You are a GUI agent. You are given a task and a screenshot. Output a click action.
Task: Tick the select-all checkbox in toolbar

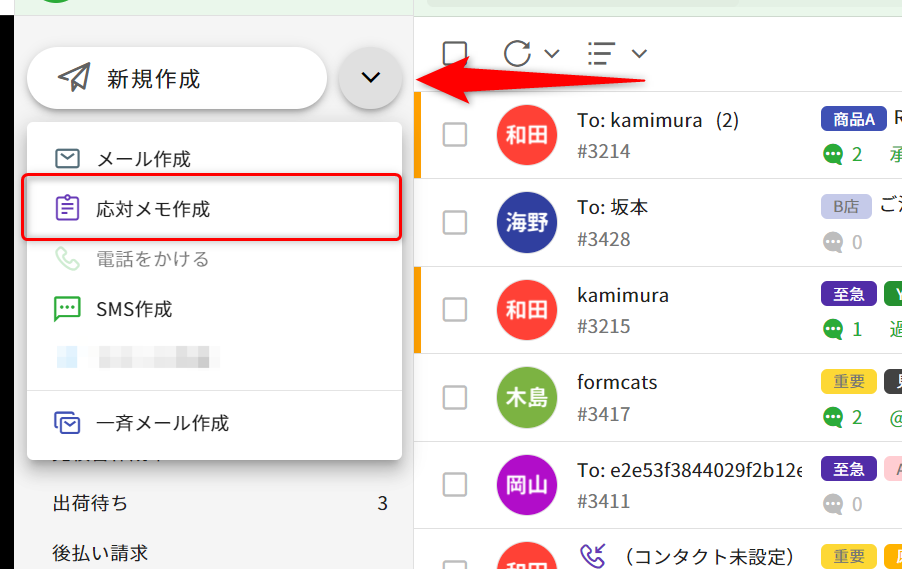tap(455, 53)
